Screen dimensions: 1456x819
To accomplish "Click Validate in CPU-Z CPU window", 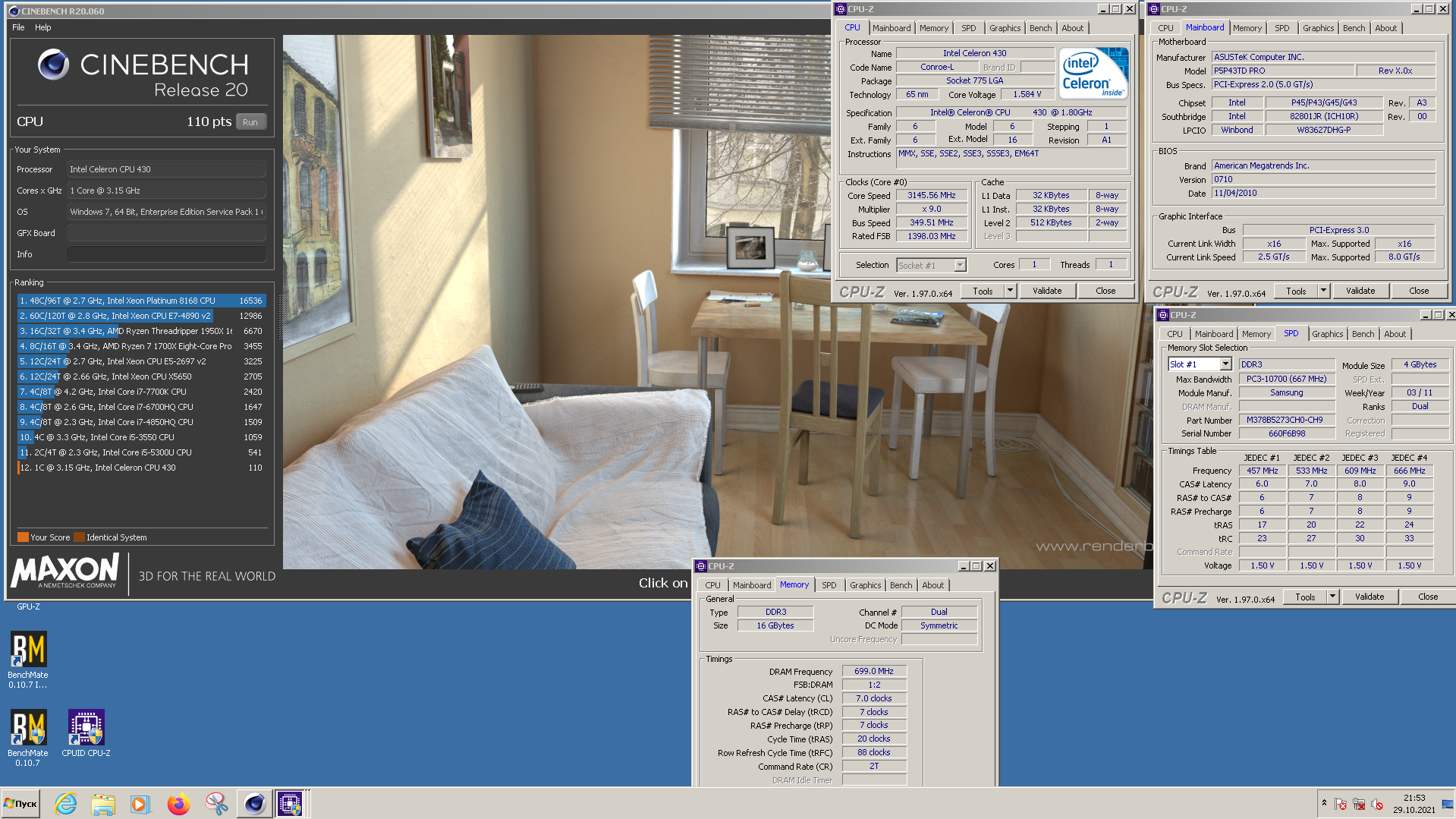I will click(1047, 291).
